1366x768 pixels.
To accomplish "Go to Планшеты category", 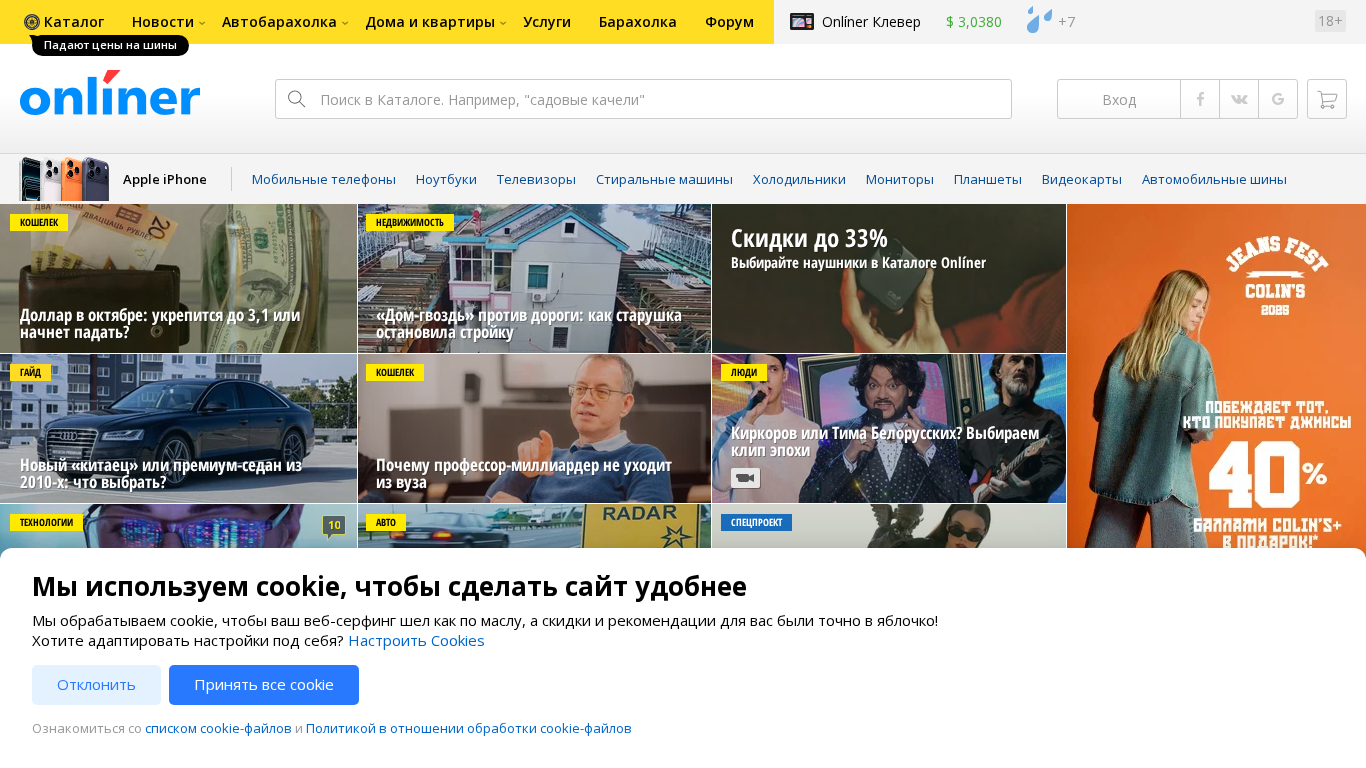I will [988, 179].
